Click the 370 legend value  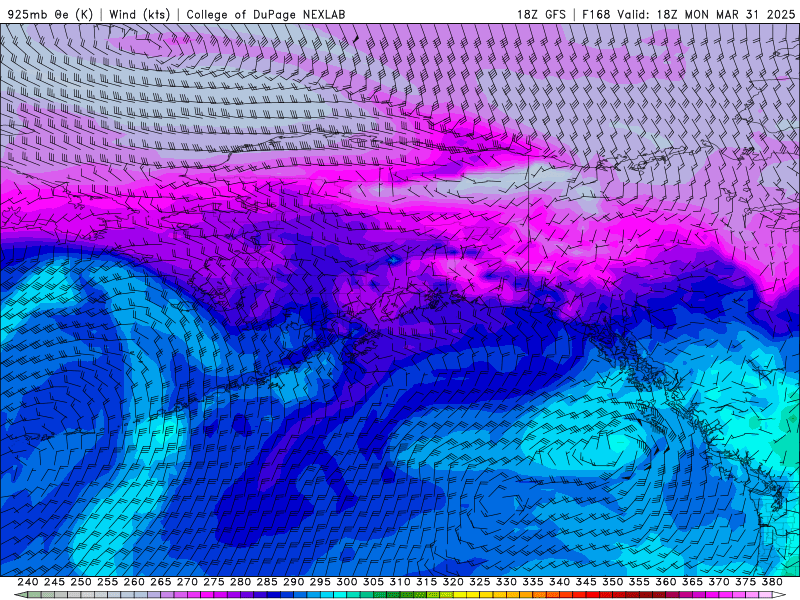click(719, 582)
